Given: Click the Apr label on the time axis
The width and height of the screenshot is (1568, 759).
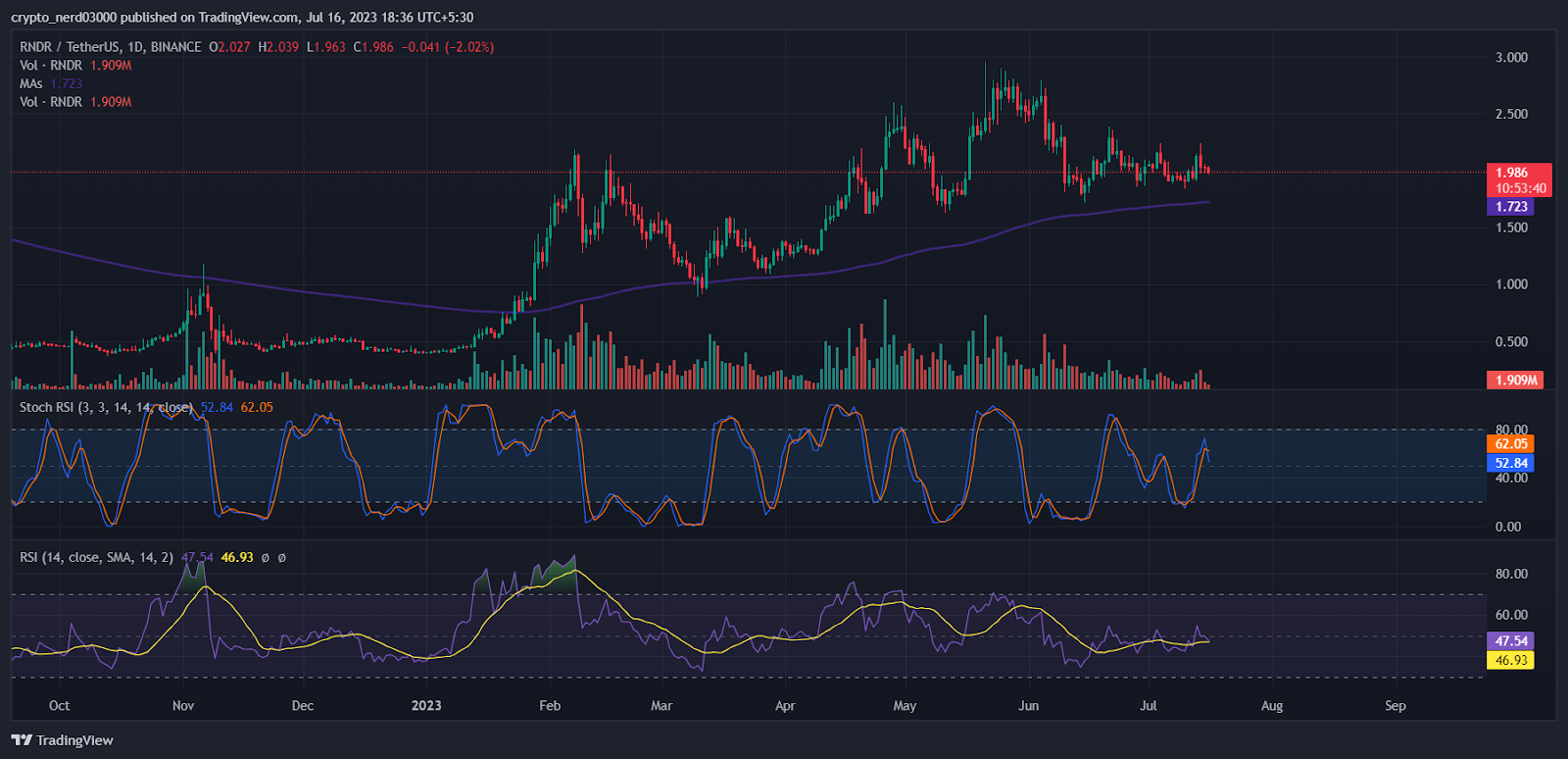Looking at the screenshot, I should point(785,706).
